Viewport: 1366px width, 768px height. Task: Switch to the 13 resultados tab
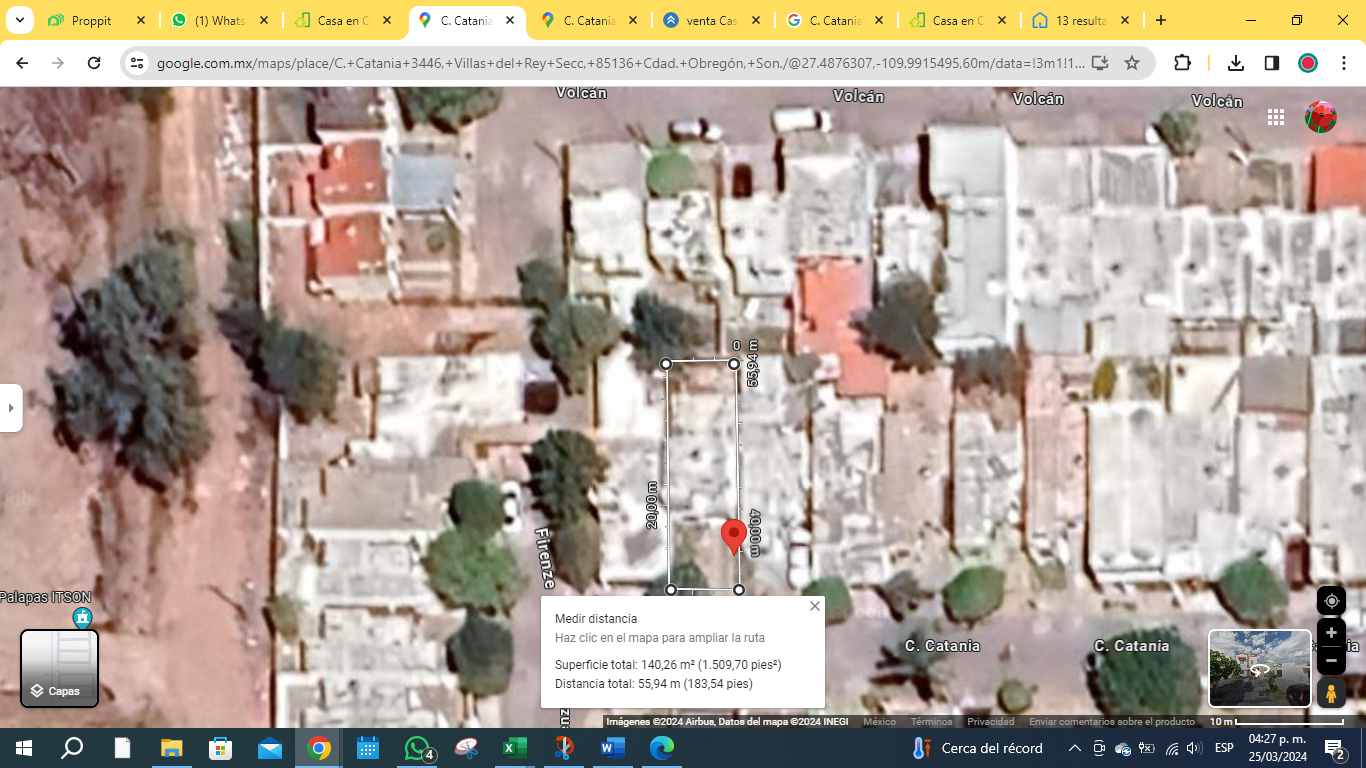[x=1081, y=20]
